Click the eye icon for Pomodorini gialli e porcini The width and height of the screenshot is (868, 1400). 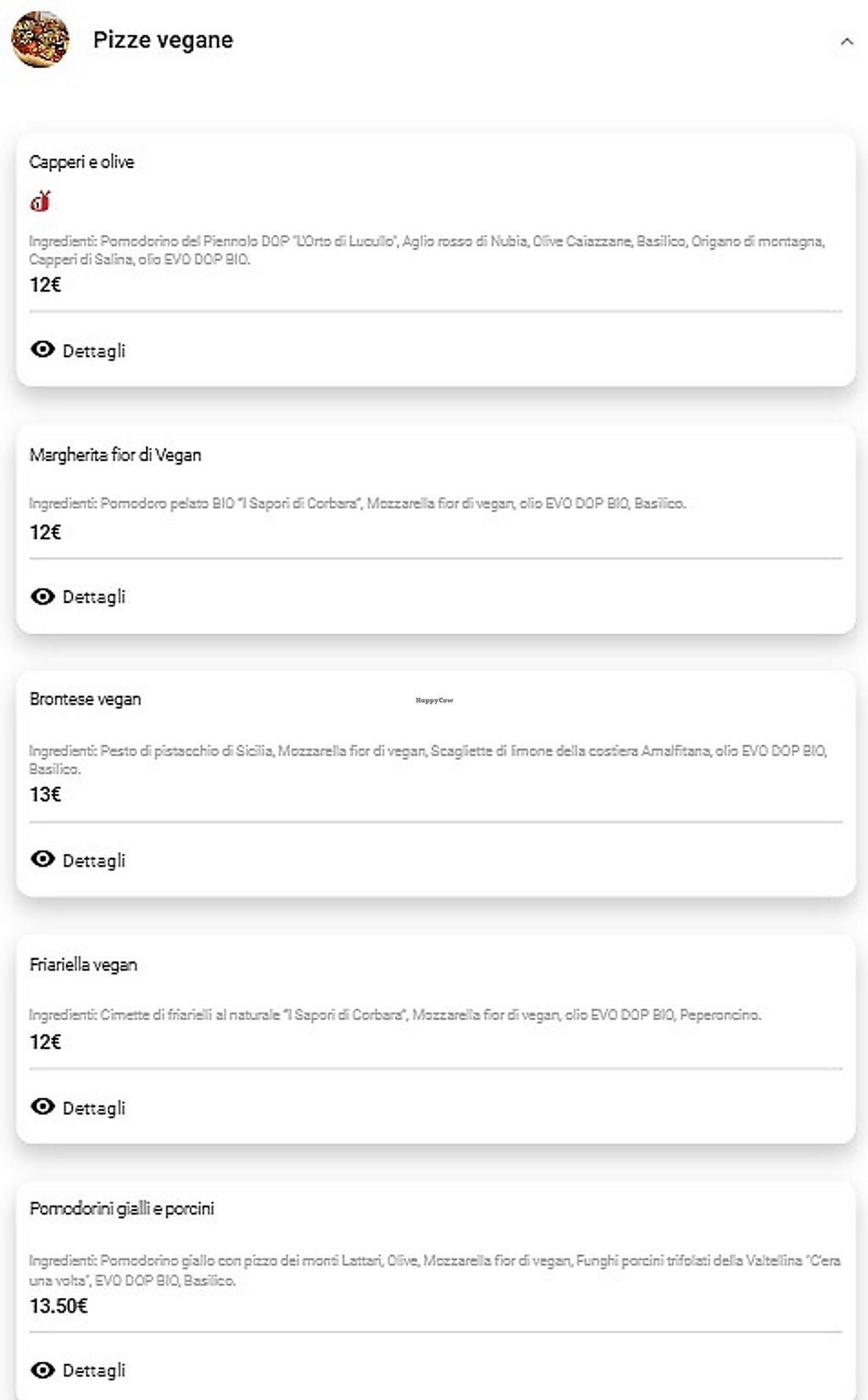click(x=42, y=1370)
